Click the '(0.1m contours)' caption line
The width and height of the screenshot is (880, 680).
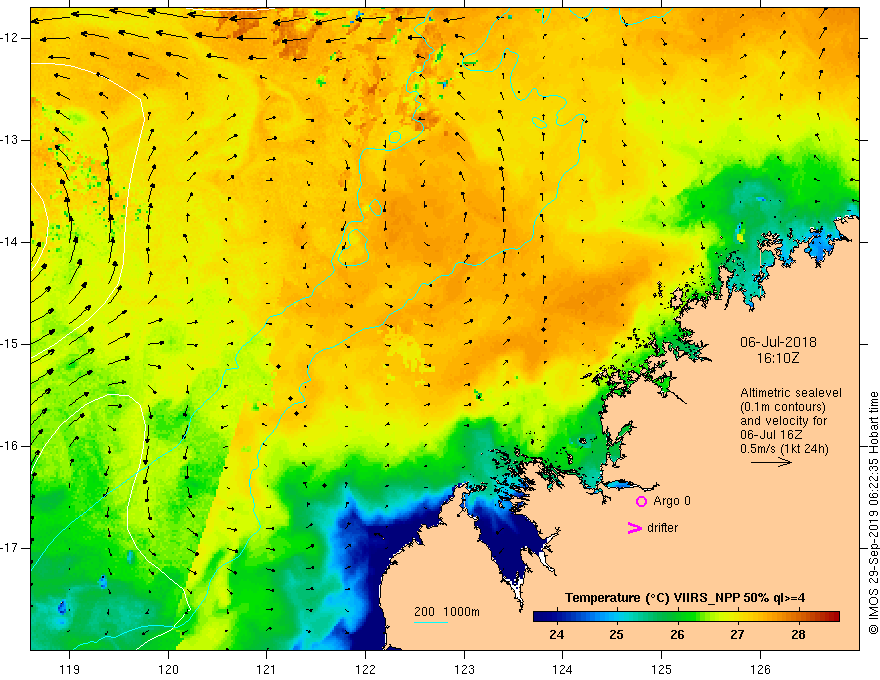tap(782, 407)
